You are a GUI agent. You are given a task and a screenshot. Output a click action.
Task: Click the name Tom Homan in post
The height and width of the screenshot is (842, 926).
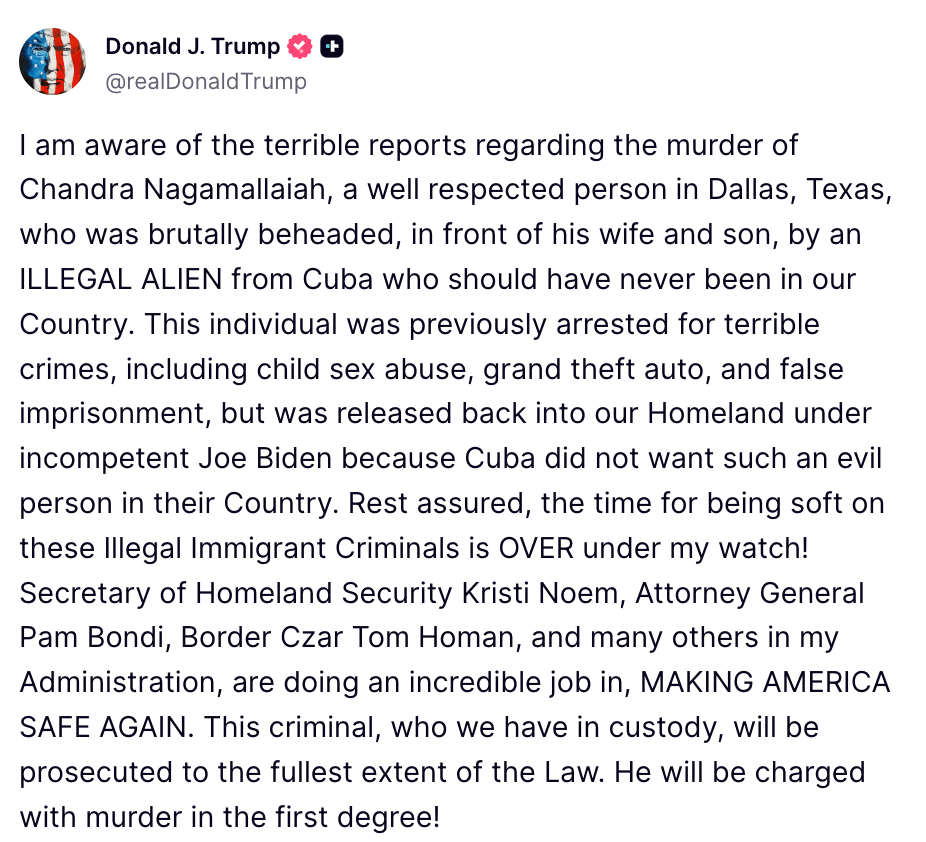pos(433,638)
